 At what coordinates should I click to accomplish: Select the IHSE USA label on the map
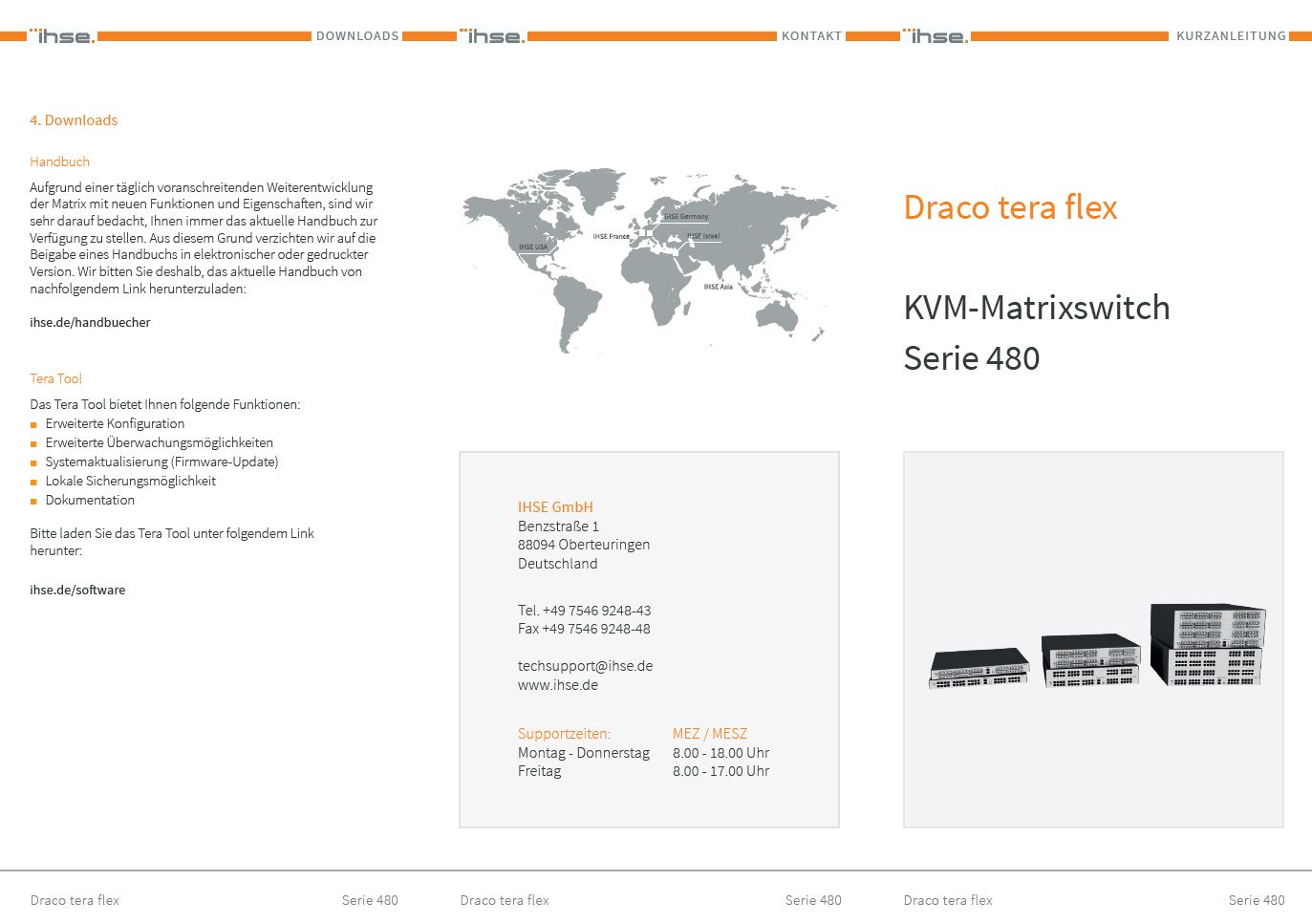[533, 247]
